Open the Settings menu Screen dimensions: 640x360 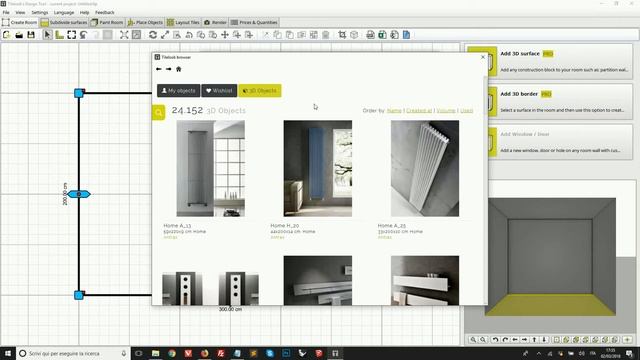40,13
